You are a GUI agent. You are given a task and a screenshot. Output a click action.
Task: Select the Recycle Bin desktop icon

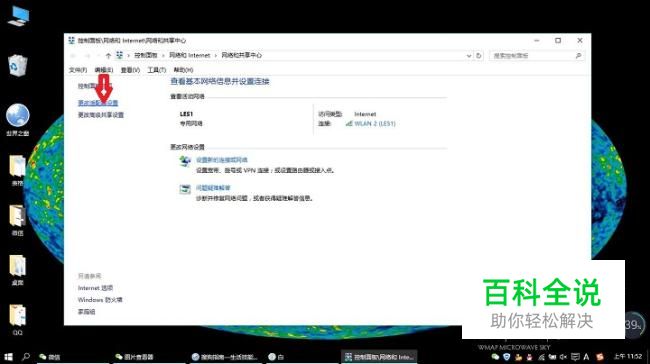pos(18,65)
